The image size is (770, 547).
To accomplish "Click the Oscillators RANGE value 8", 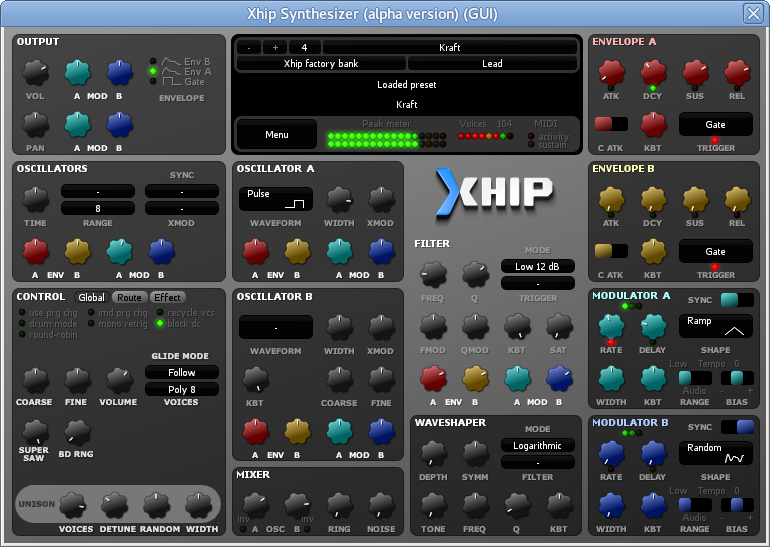I will tap(98, 208).
